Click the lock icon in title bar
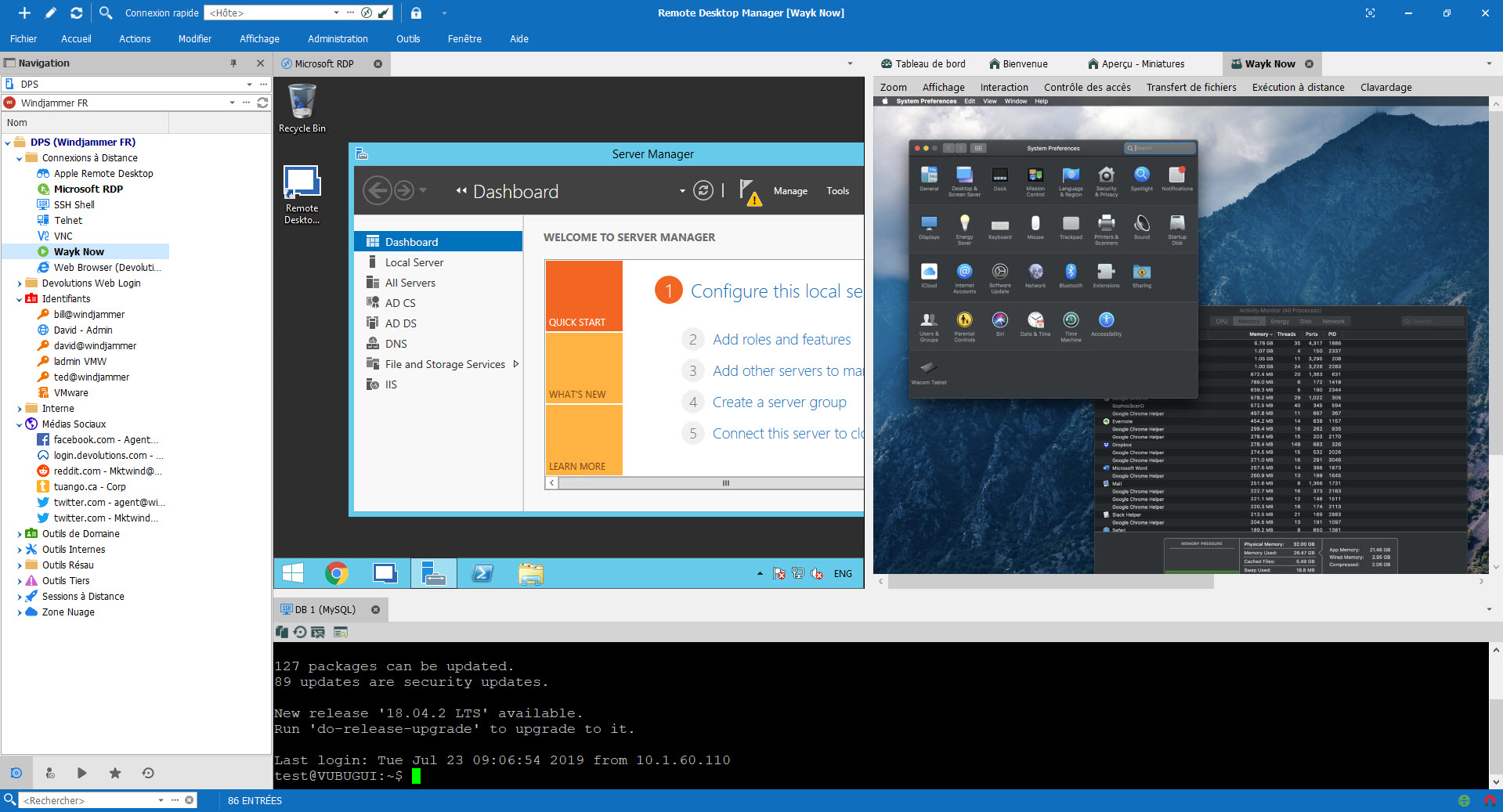The height and width of the screenshot is (812, 1503). [416, 13]
